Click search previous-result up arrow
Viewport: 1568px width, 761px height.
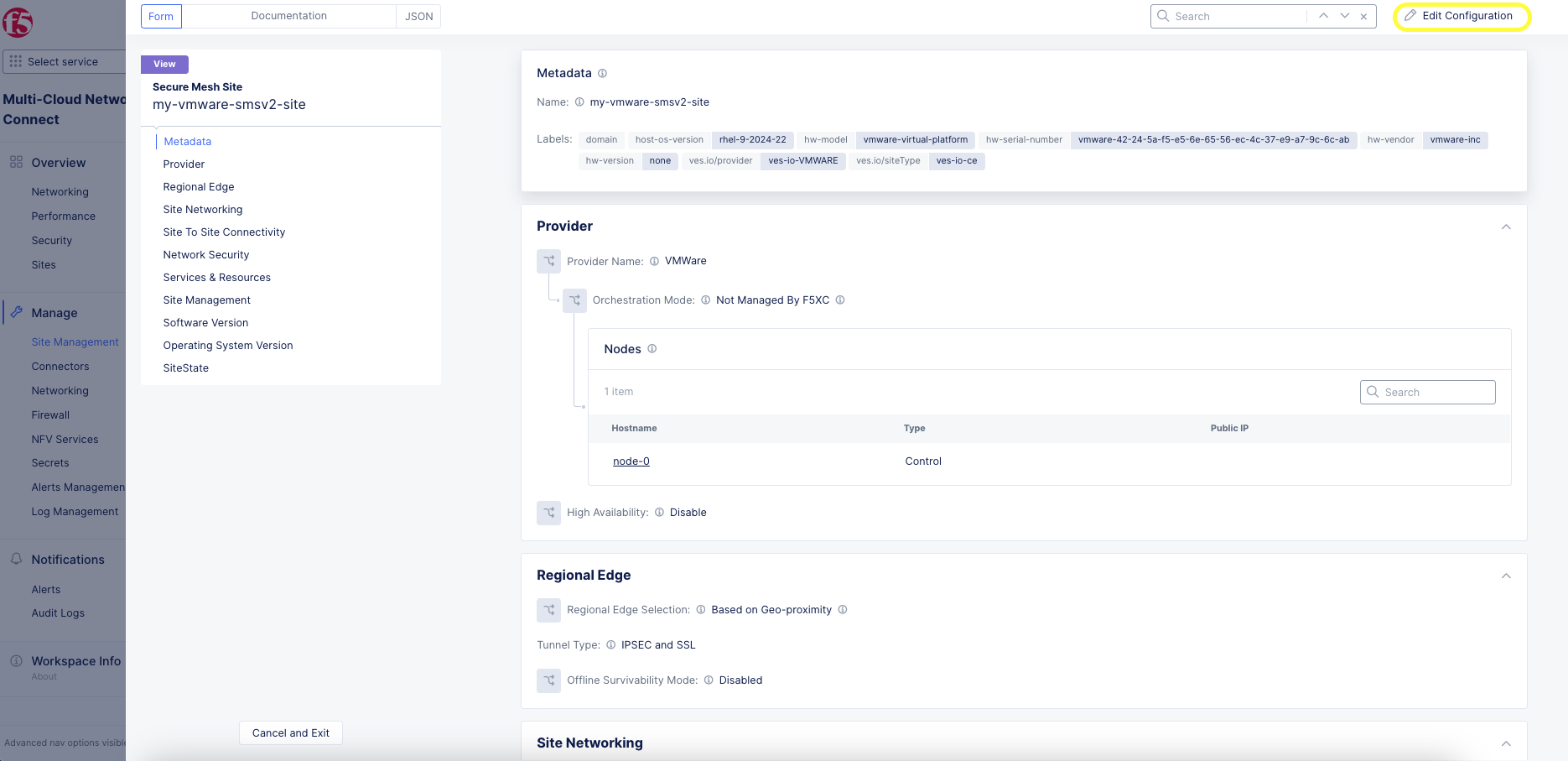(1323, 16)
